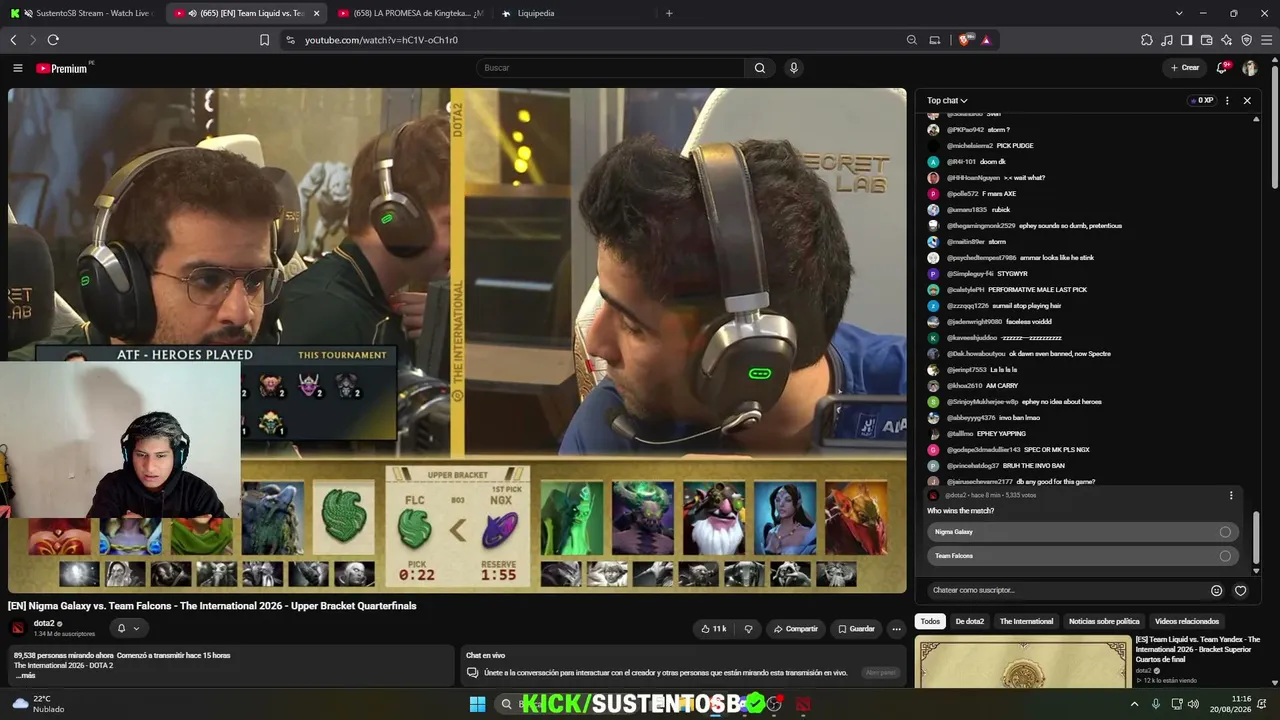The height and width of the screenshot is (720, 1280).
Task: Click the Crear button
Action: click(1184, 68)
